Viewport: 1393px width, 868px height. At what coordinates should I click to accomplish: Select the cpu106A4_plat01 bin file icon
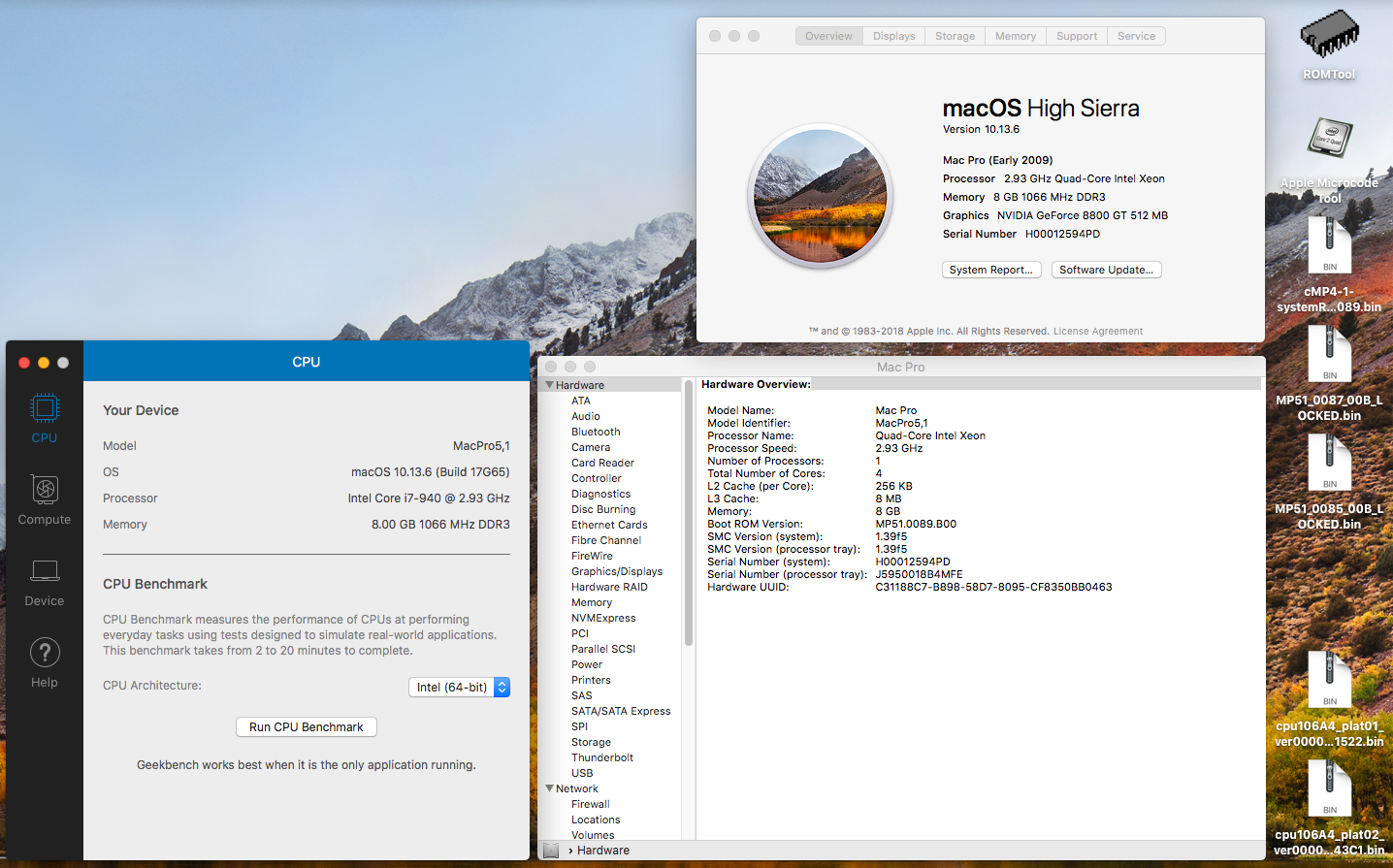tap(1330, 681)
